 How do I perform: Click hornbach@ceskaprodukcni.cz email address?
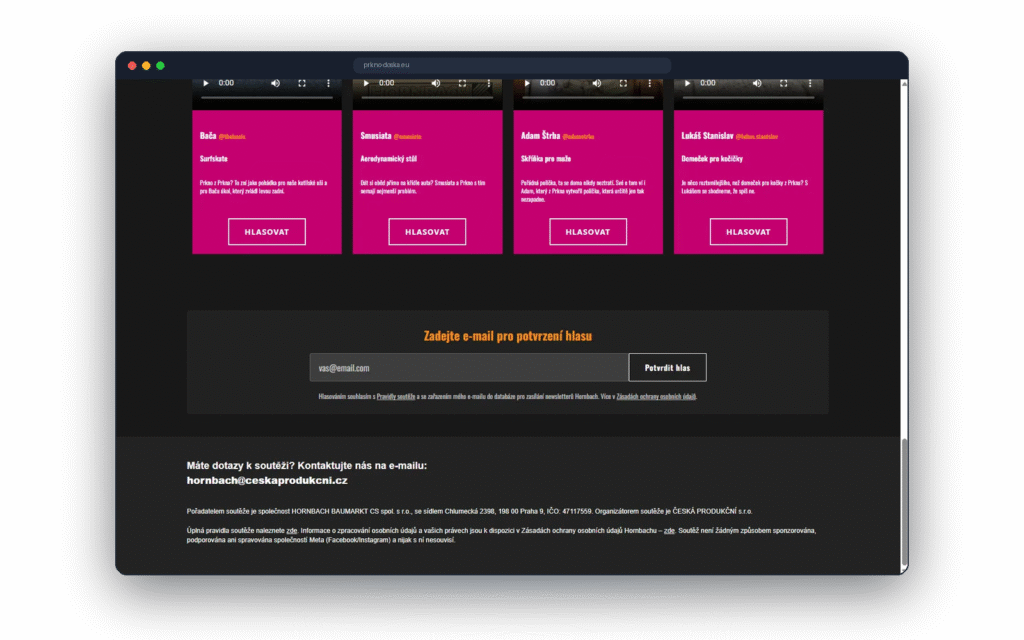click(x=267, y=481)
